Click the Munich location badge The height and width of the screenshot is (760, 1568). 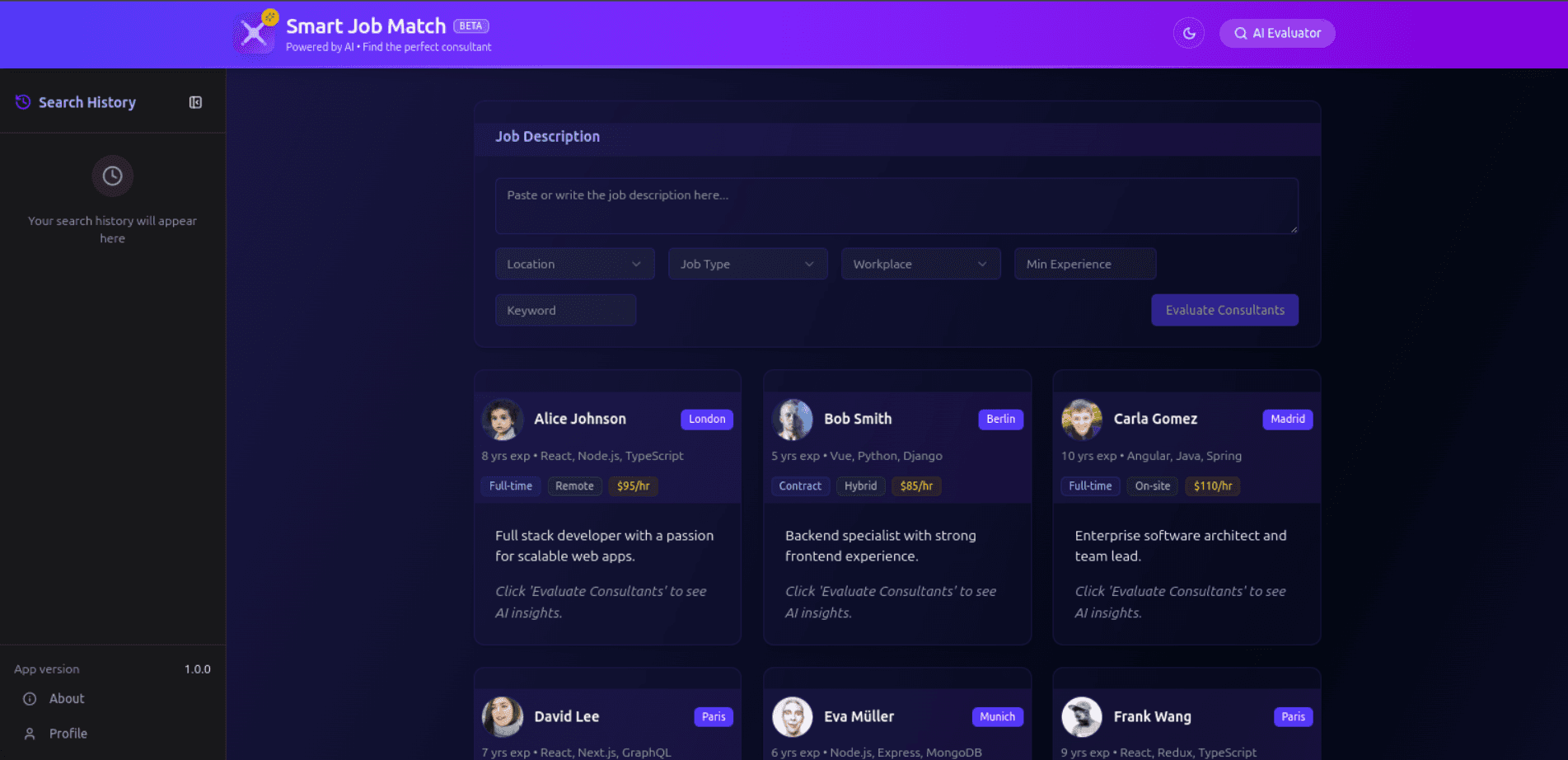[x=997, y=716]
